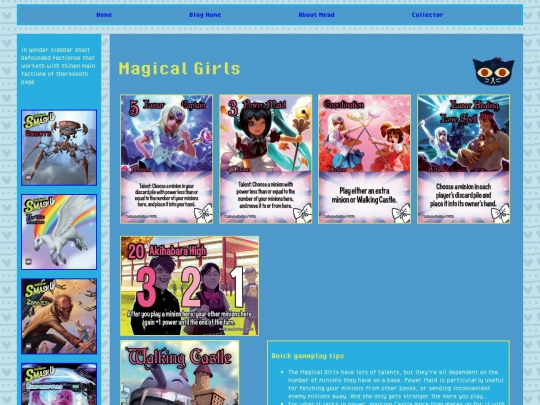
Task: Click the first gameplay tip about talents
Action: click(395, 384)
